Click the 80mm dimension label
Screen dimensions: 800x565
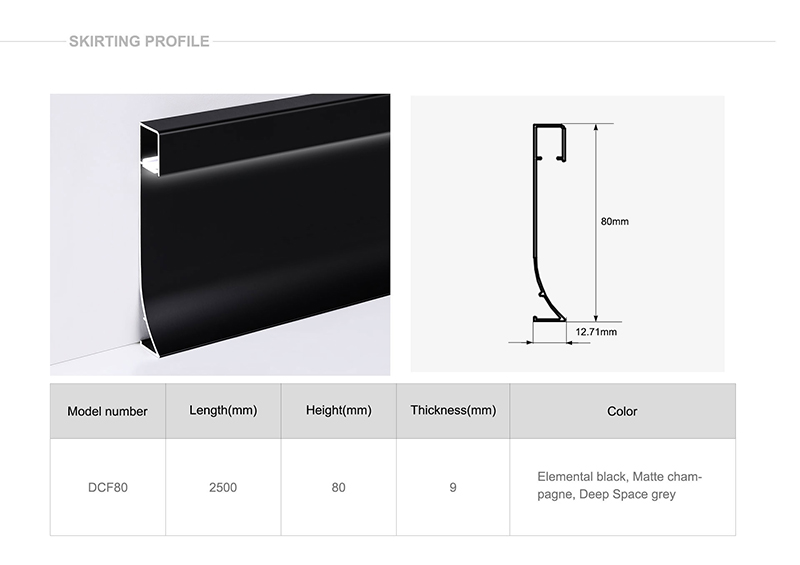614,221
